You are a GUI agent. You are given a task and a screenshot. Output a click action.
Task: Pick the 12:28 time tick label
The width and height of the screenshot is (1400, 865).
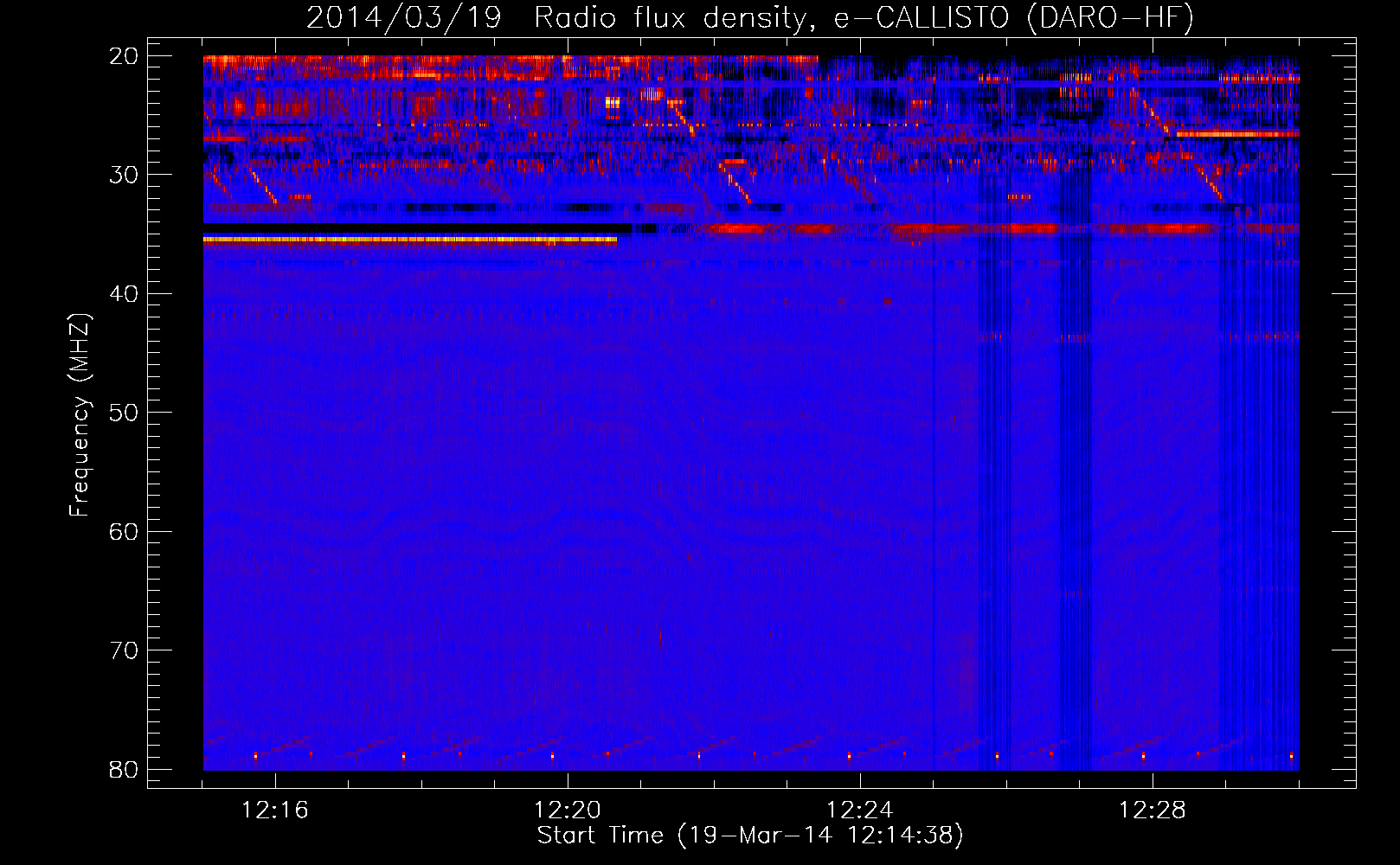tap(1153, 811)
